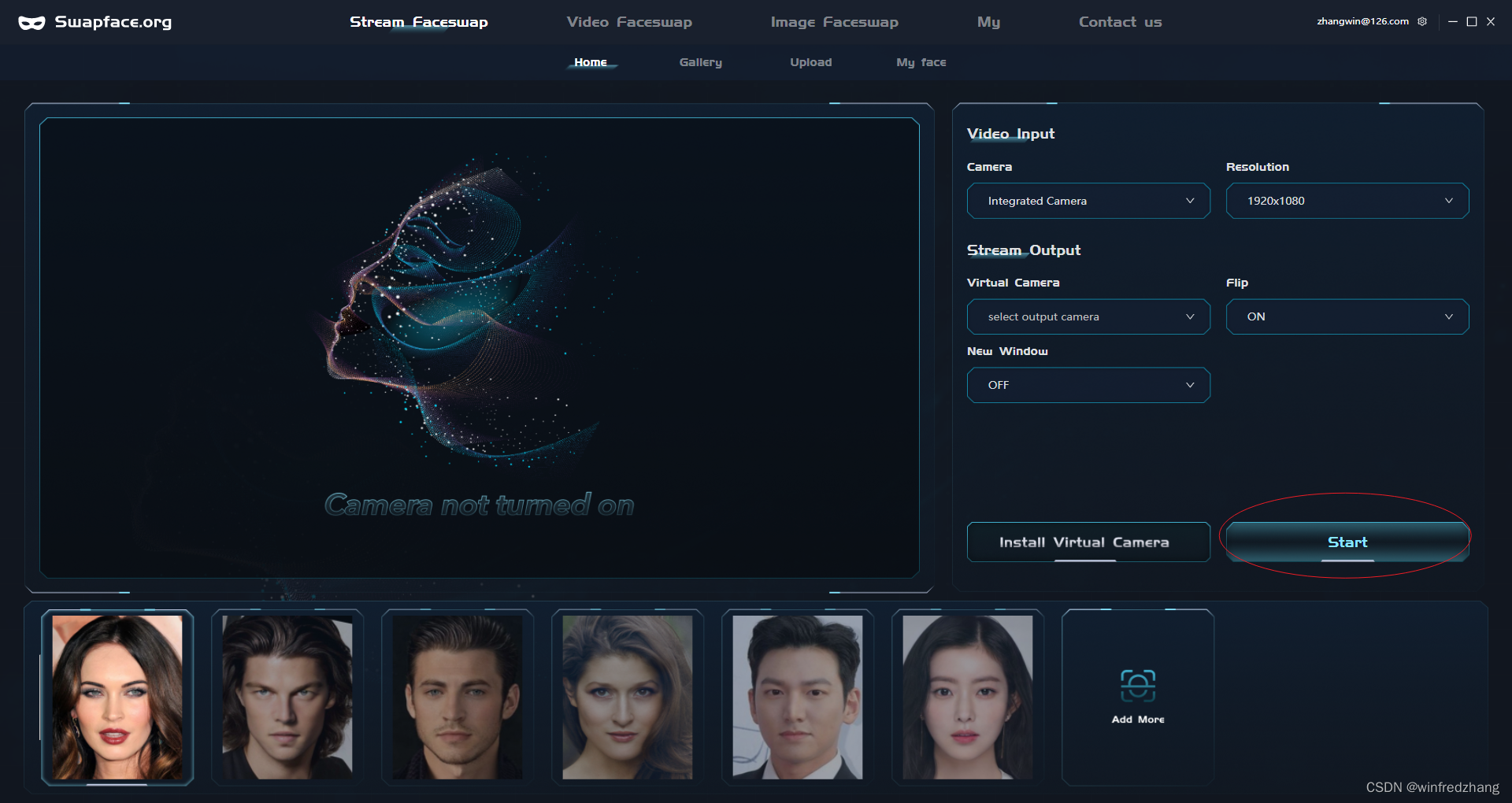Open the 1920x1080 resolution dropdown
This screenshot has width=1512, height=803.
[1347, 201]
